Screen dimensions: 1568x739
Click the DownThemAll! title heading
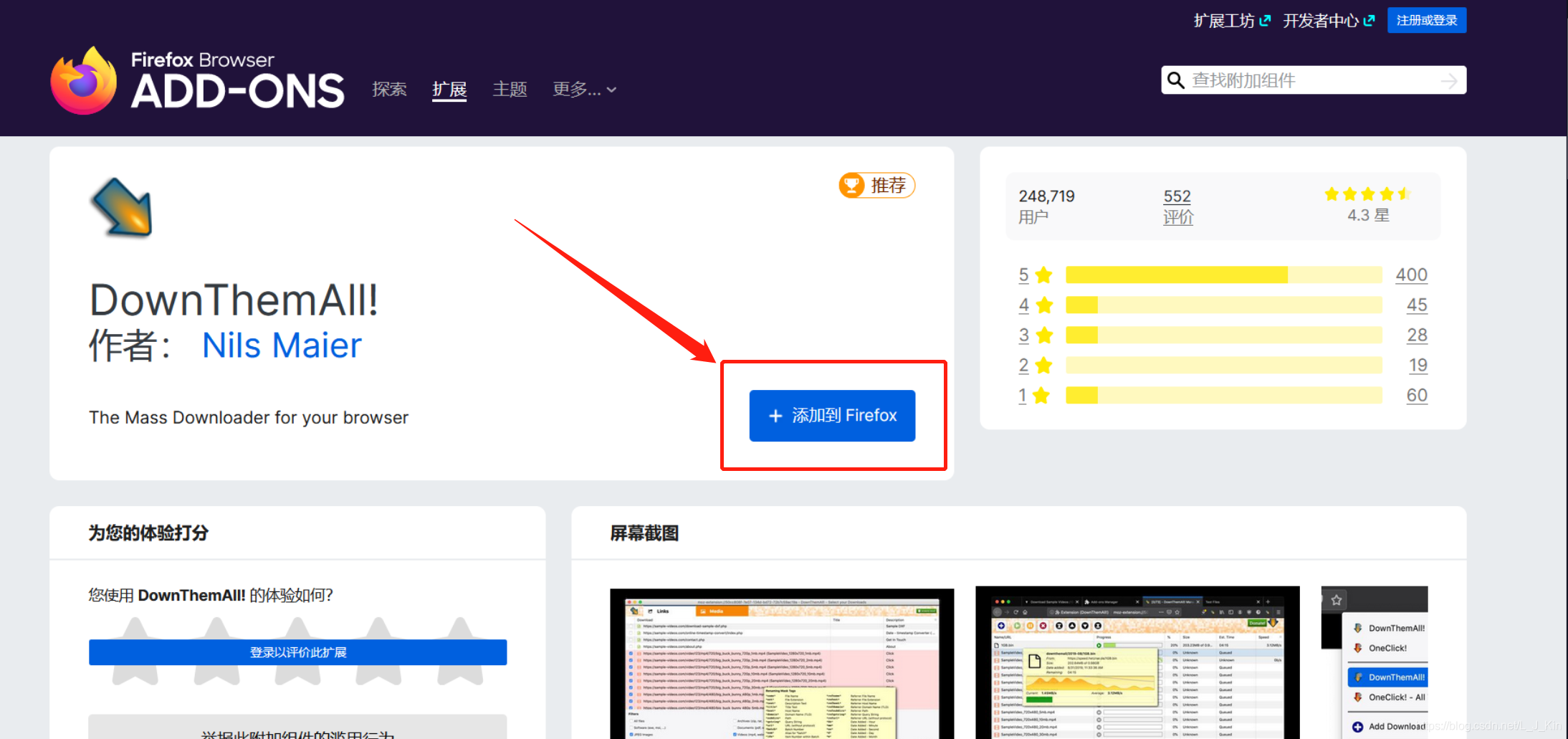coord(234,300)
